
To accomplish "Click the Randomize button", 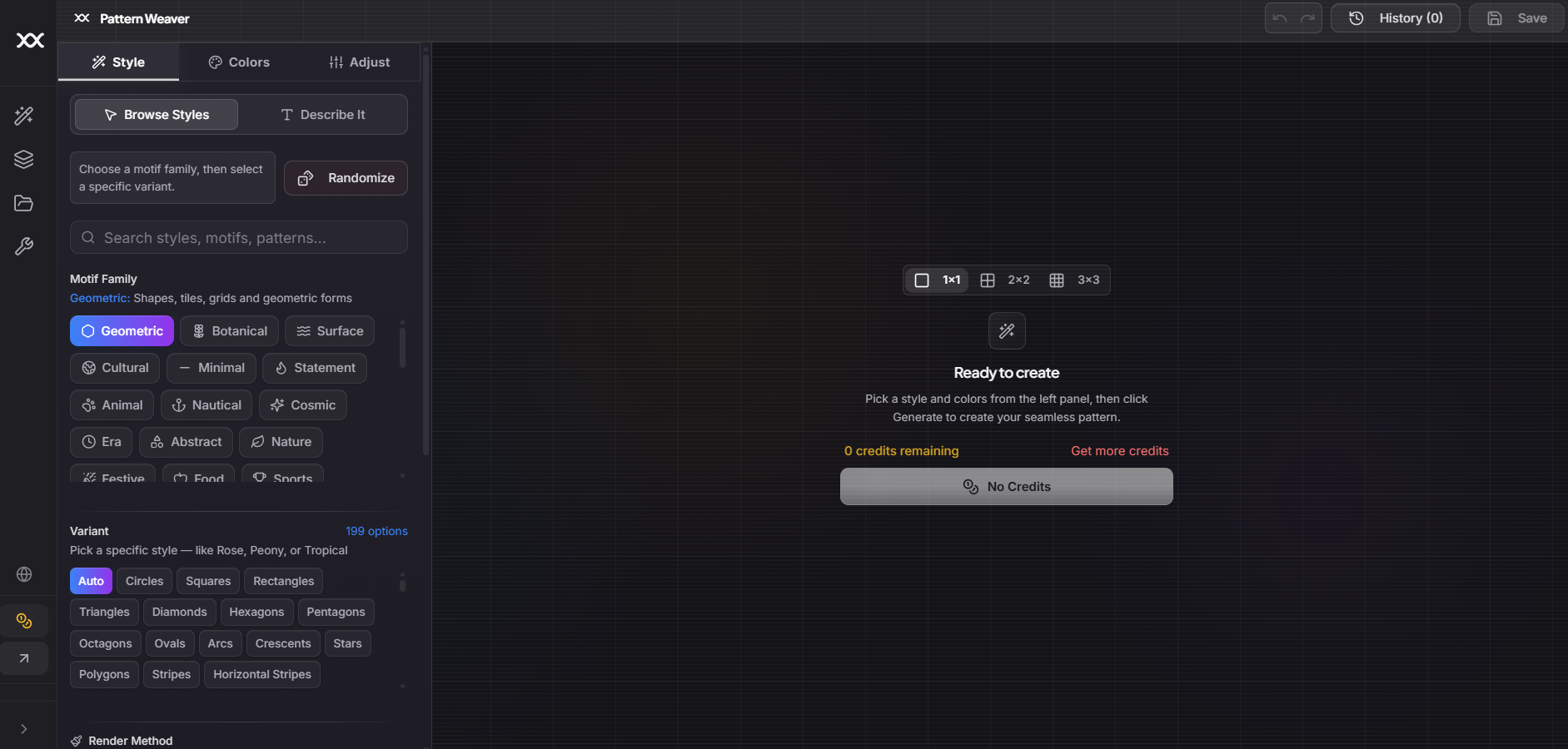I will 346,178.
